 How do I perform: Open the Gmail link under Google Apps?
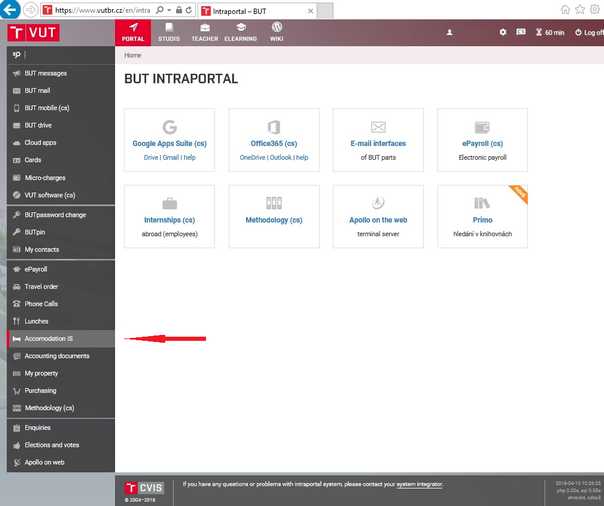[x=170, y=157]
